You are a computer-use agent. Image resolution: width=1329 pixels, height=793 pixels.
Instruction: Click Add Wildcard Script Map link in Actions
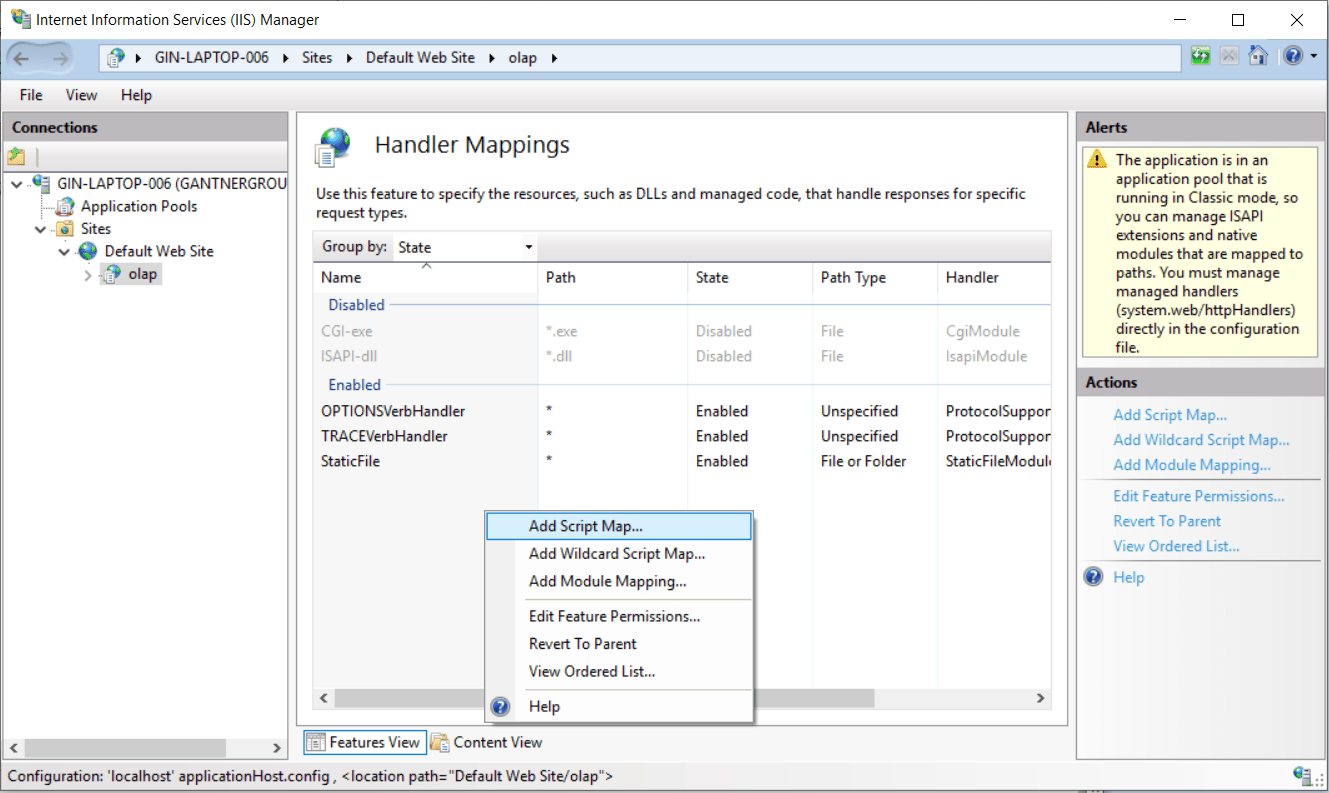[1201, 440]
